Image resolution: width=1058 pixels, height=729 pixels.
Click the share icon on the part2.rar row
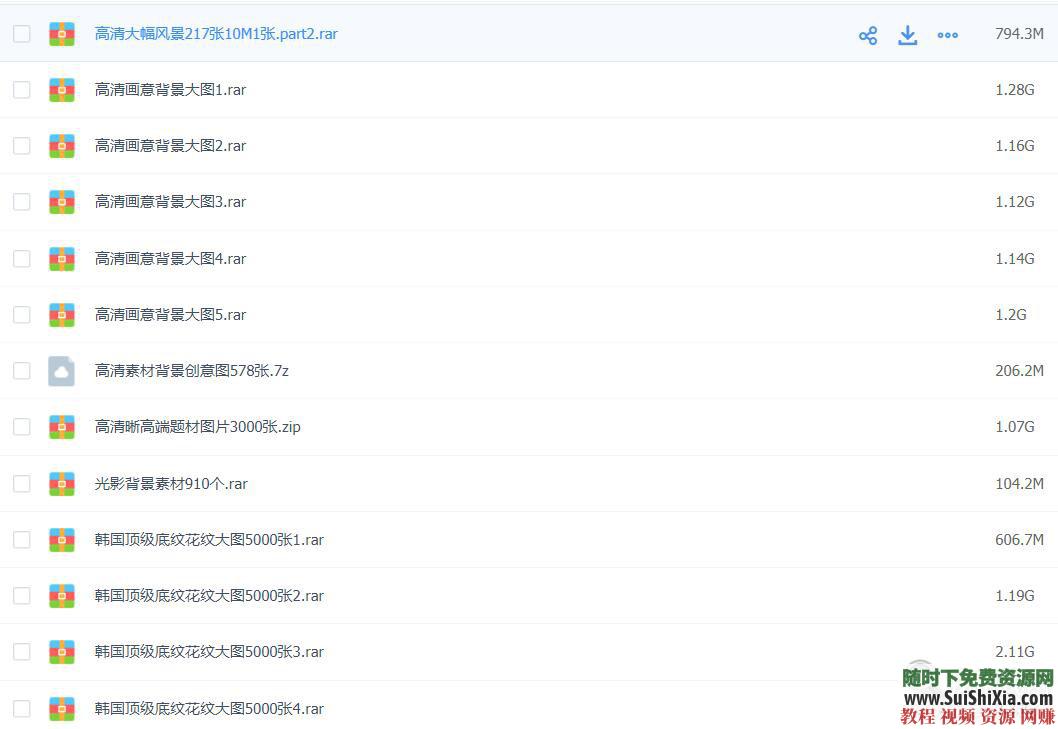867,35
